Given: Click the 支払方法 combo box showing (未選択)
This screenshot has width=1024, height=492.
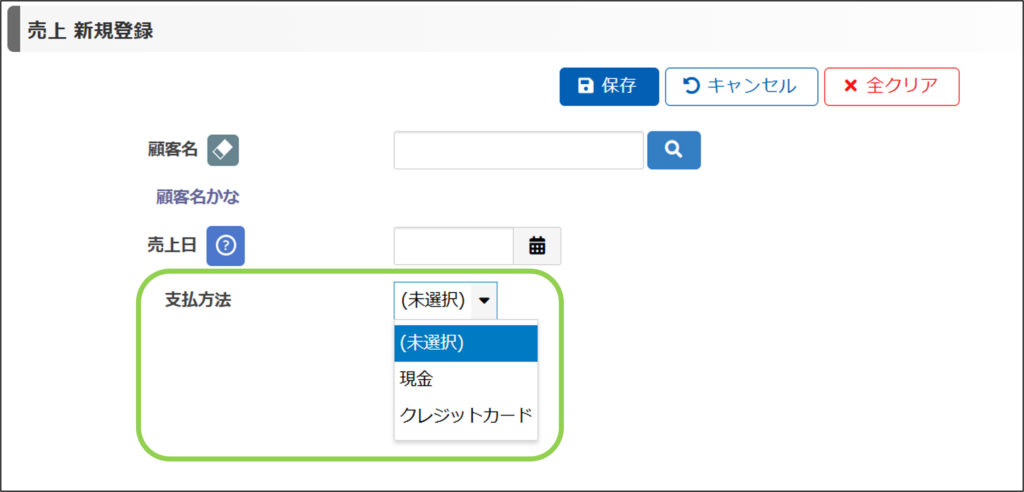Looking at the screenshot, I should point(433,299).
